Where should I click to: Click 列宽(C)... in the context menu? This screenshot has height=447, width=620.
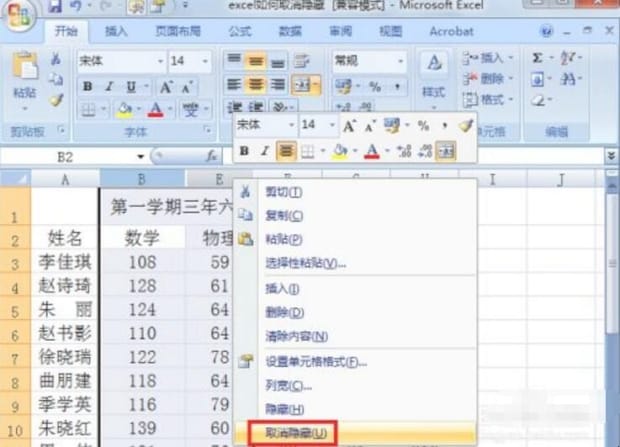pyautogui.click(x=288, y=385)
